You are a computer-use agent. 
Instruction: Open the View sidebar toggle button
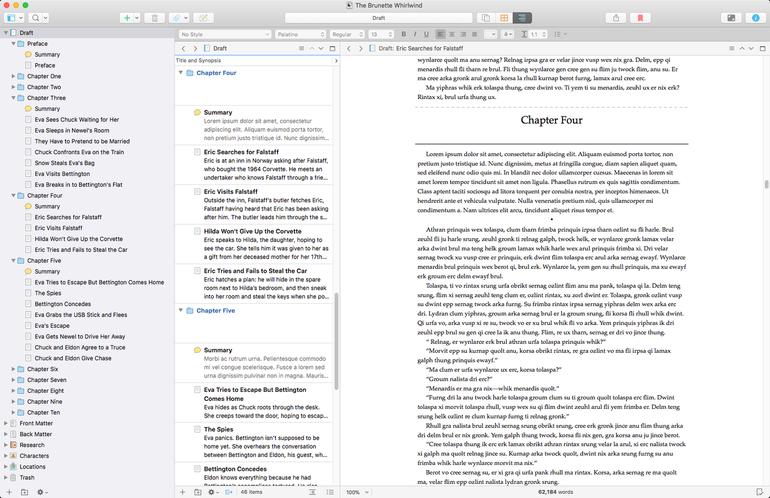(14, 18)
